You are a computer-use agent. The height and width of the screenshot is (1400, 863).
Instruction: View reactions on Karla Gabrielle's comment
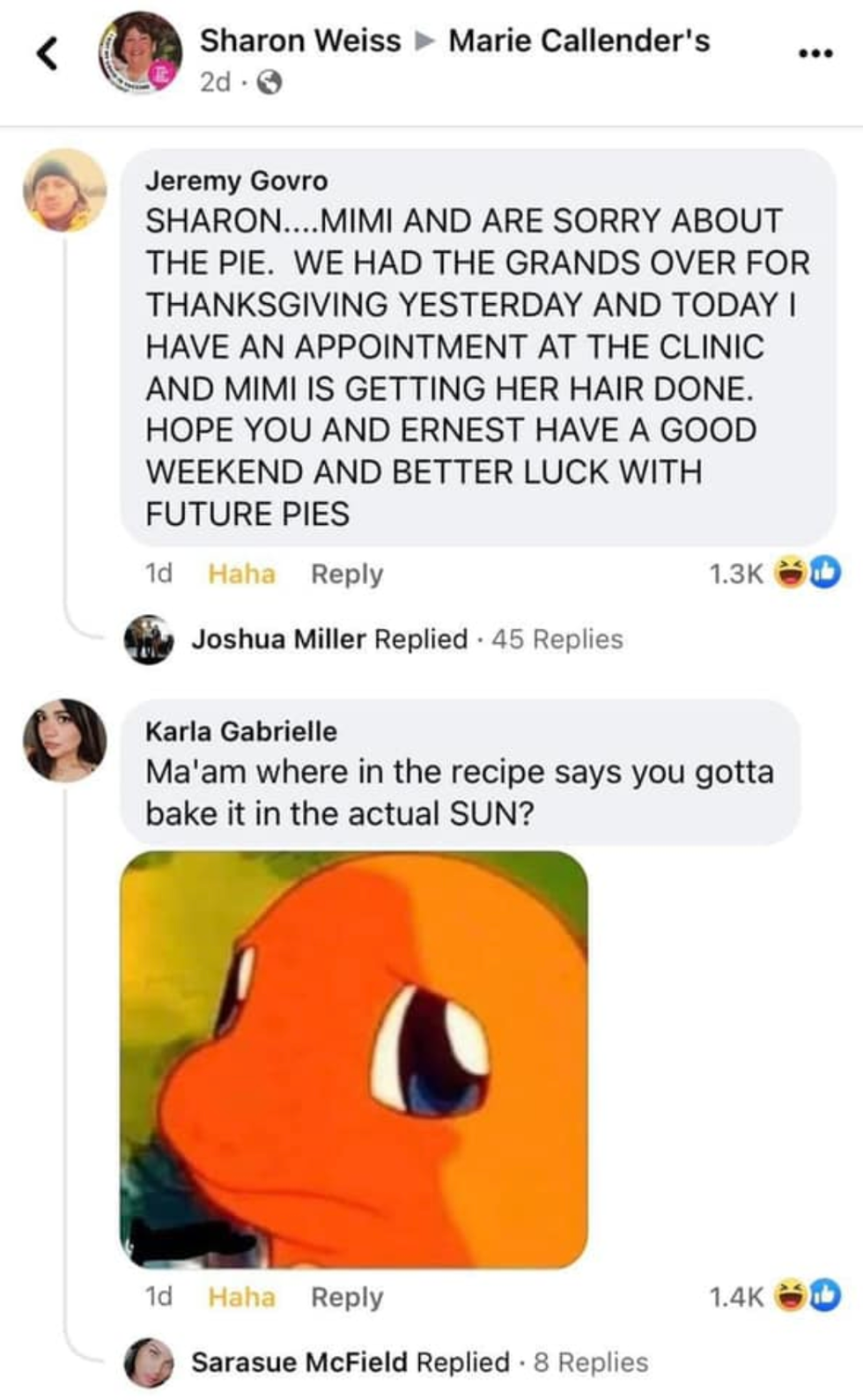coord(775,1296)
